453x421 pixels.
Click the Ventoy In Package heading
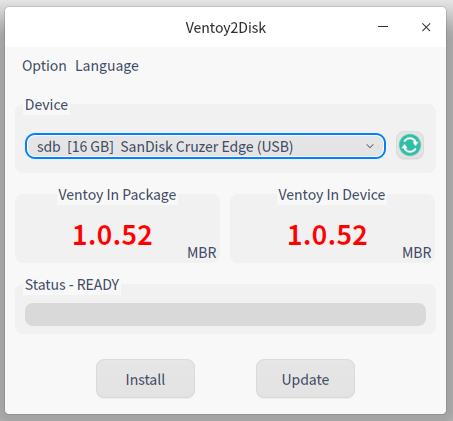[117, 195]
